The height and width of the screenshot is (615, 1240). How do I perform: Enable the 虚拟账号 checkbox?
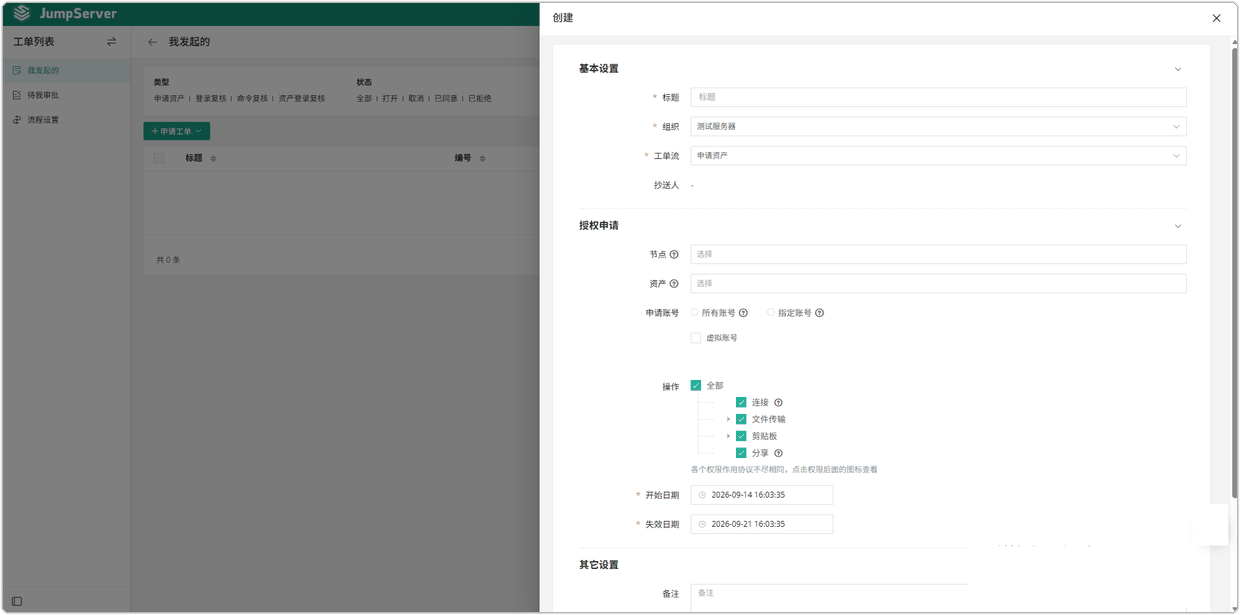coord(696,338)
